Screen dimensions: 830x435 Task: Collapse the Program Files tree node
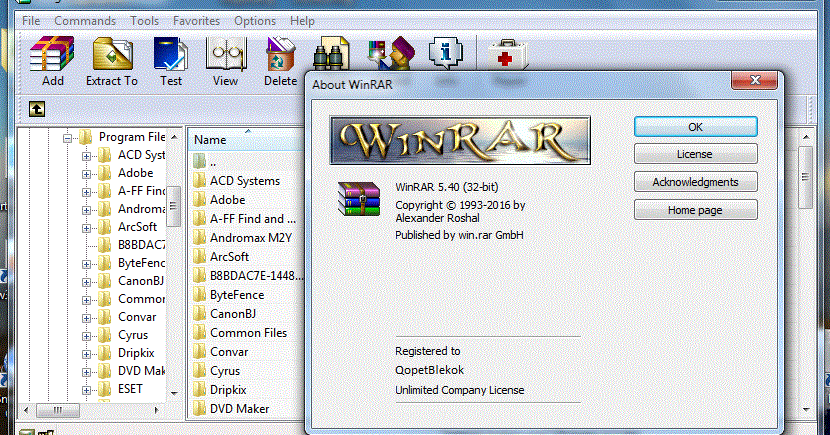tap(67, 139)
